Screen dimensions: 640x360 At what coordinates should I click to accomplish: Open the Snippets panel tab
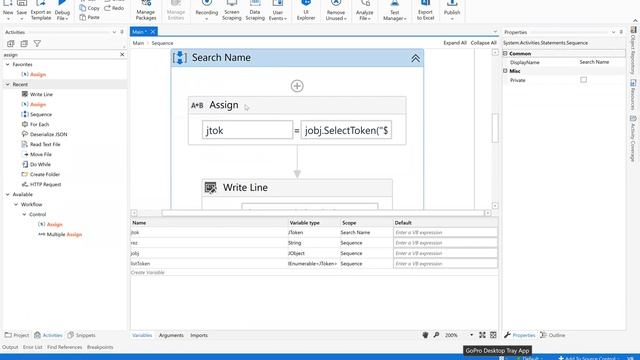click(81, 335)
